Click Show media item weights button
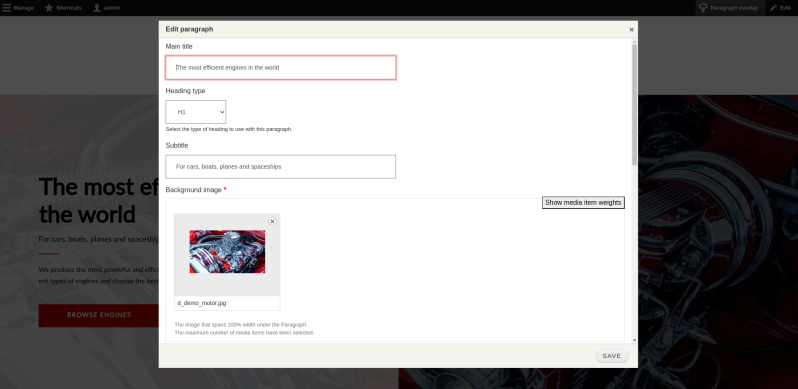The image size is (798, 389). point(583,203)
